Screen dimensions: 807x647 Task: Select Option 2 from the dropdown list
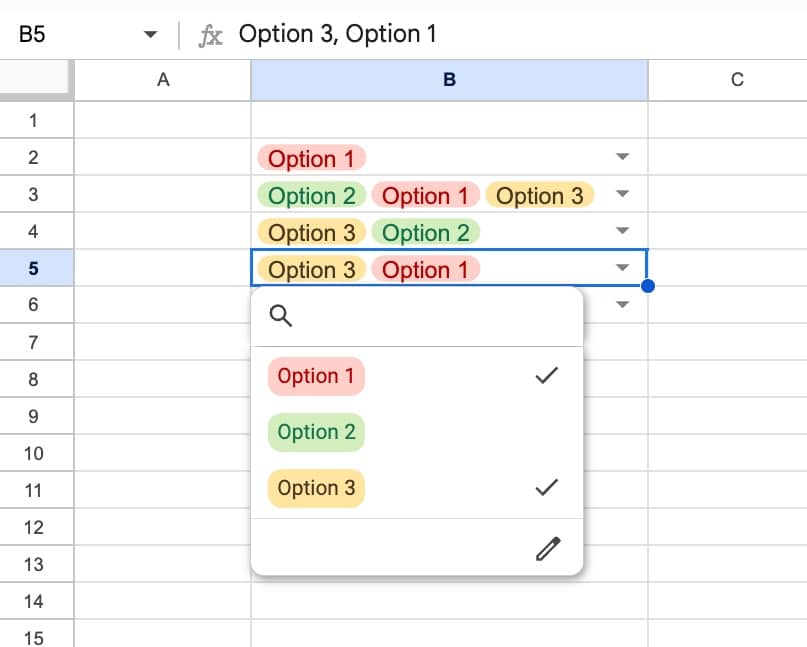click(x=316, y=432)
